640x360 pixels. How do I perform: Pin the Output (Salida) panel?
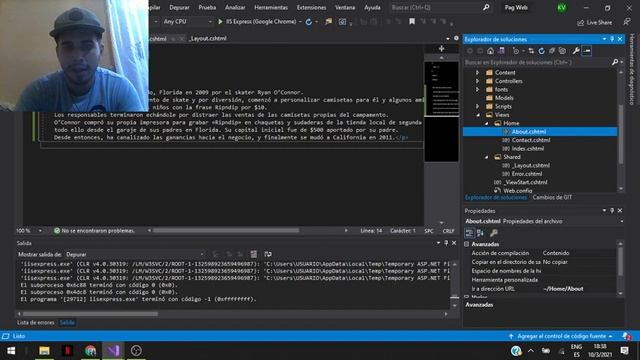(446, 243)
